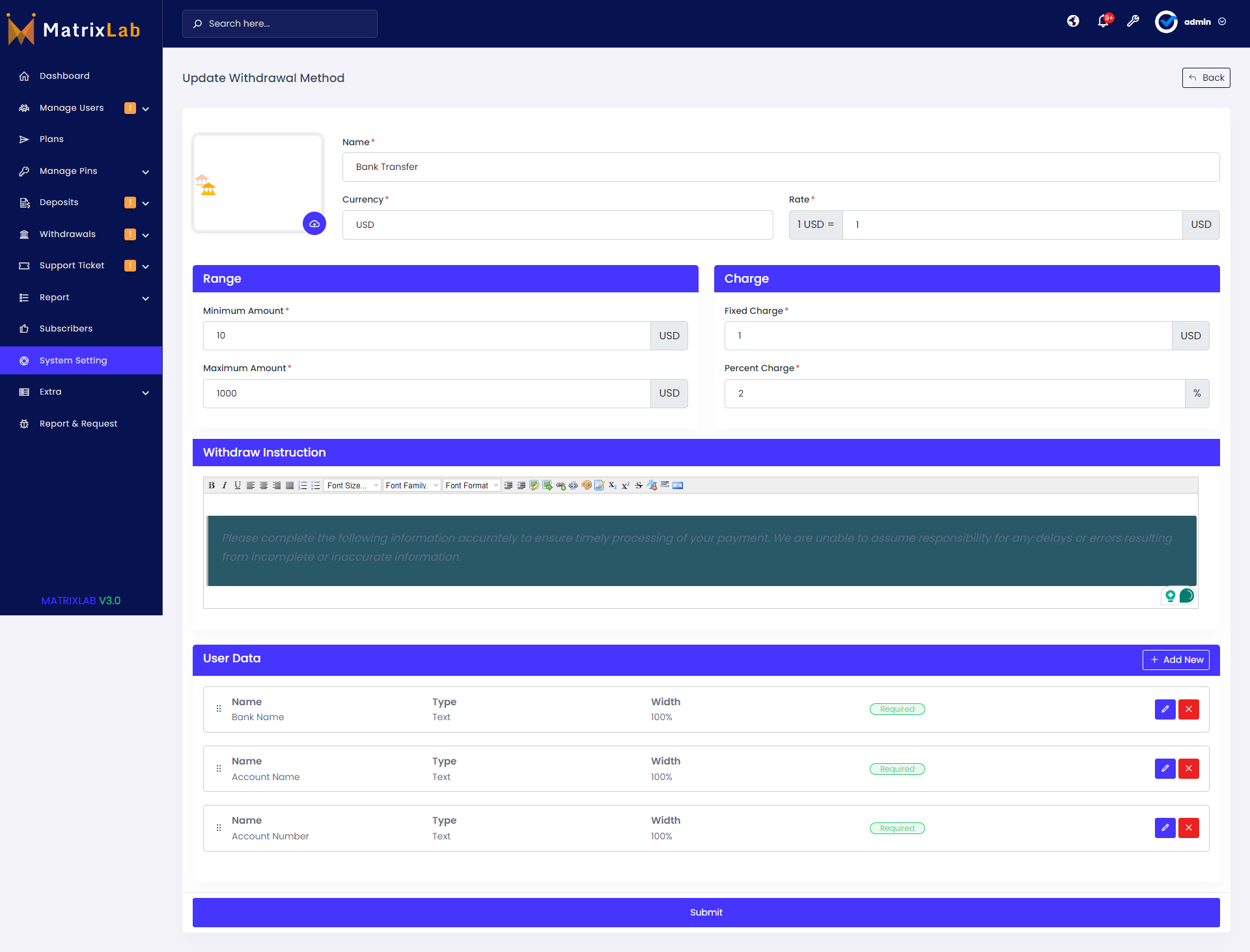
Task: Toggle Italic formatting in the editor
Action: [x=224, y=485]
